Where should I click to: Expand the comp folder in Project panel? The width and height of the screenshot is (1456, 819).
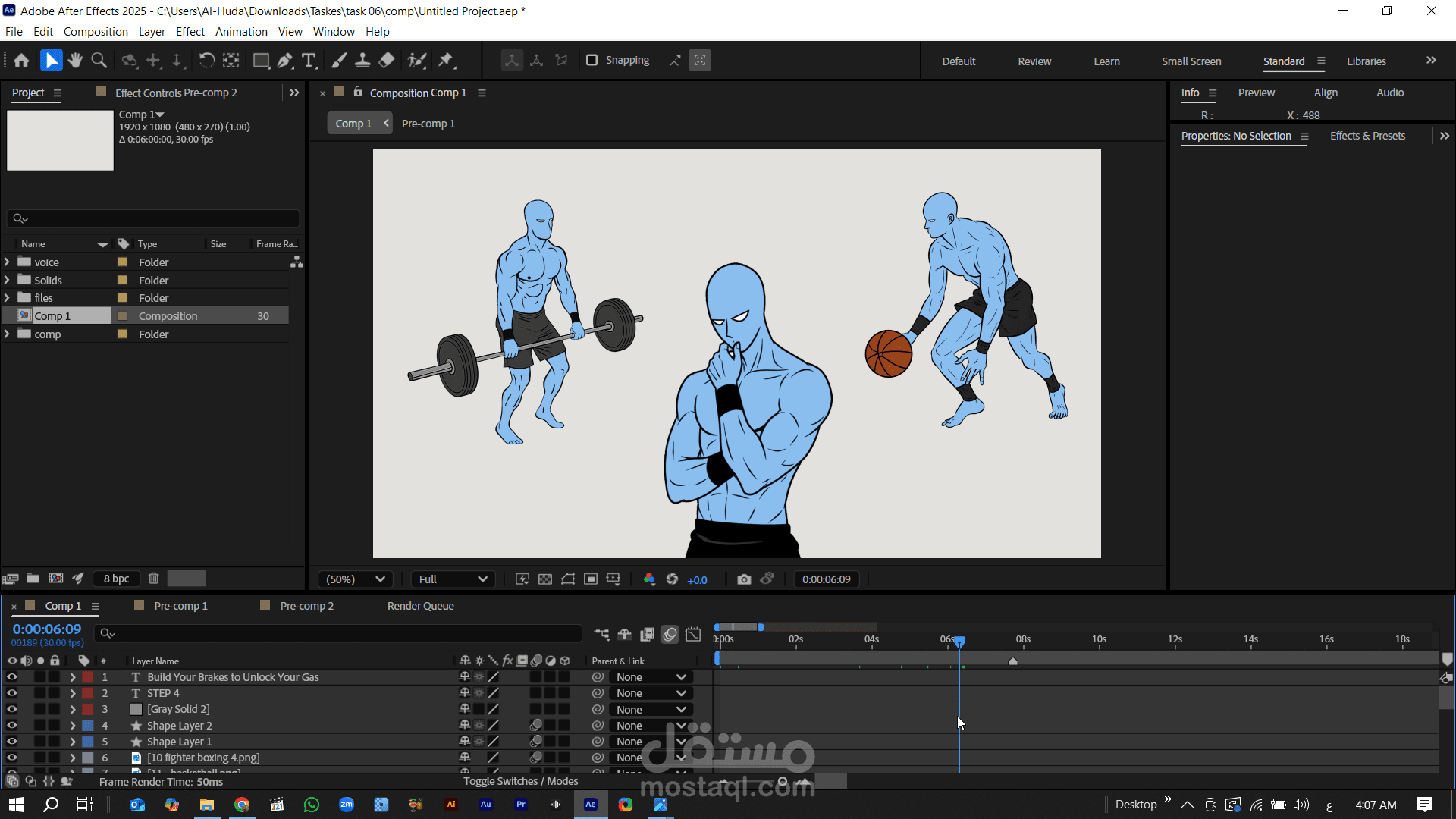(x=7, y=334)
